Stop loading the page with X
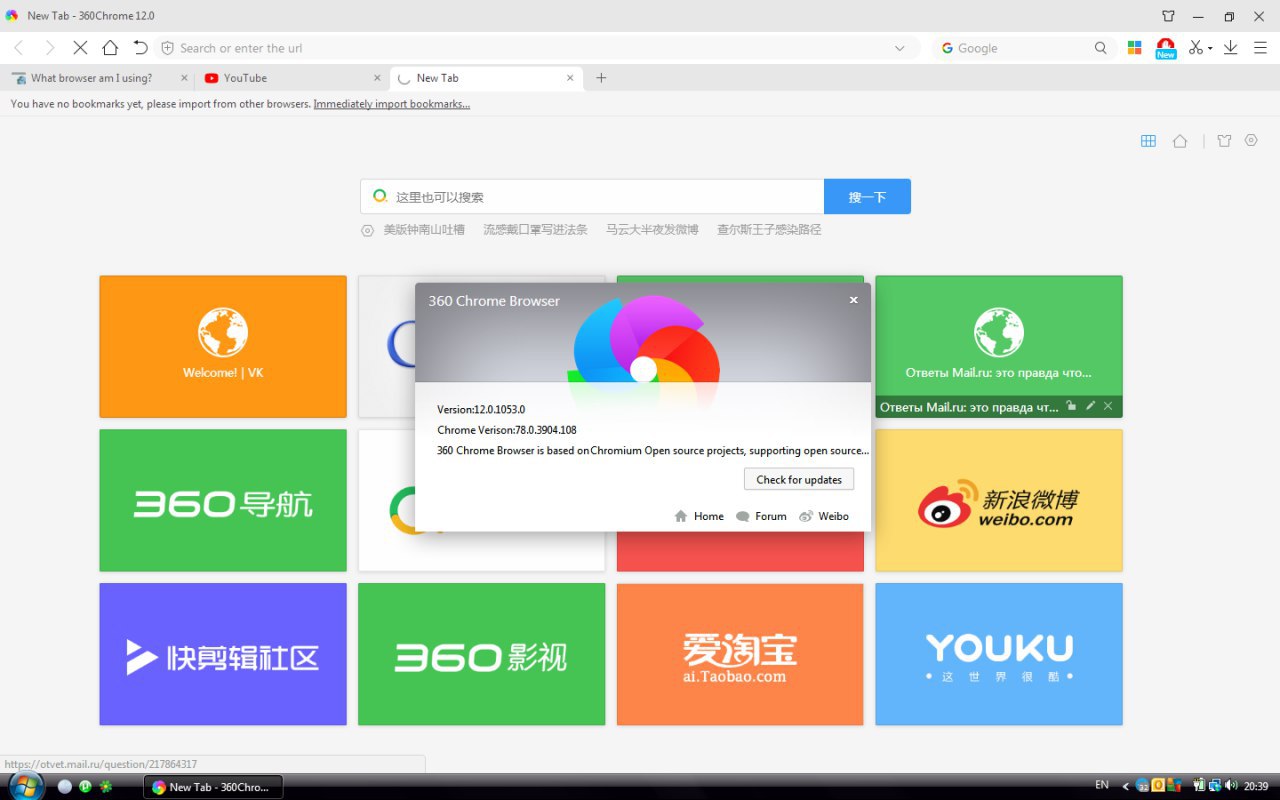The image size is (1280, 800). [80, 48]
